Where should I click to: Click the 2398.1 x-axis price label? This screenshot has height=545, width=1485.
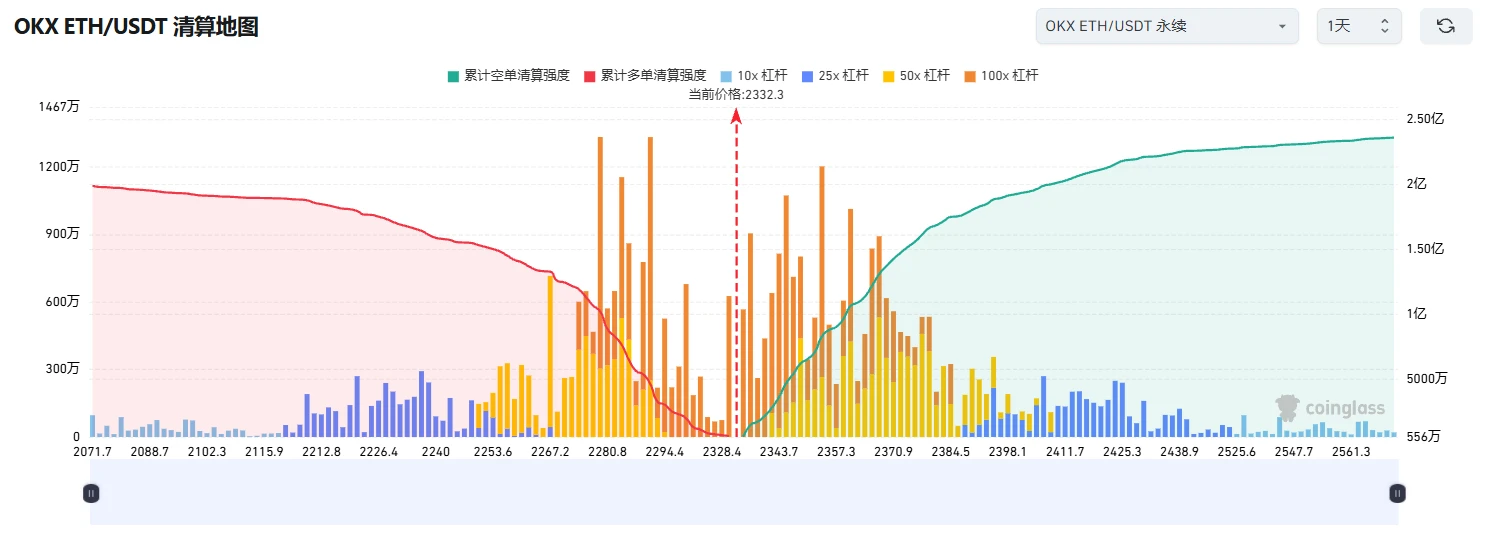tap(1007, 452)
